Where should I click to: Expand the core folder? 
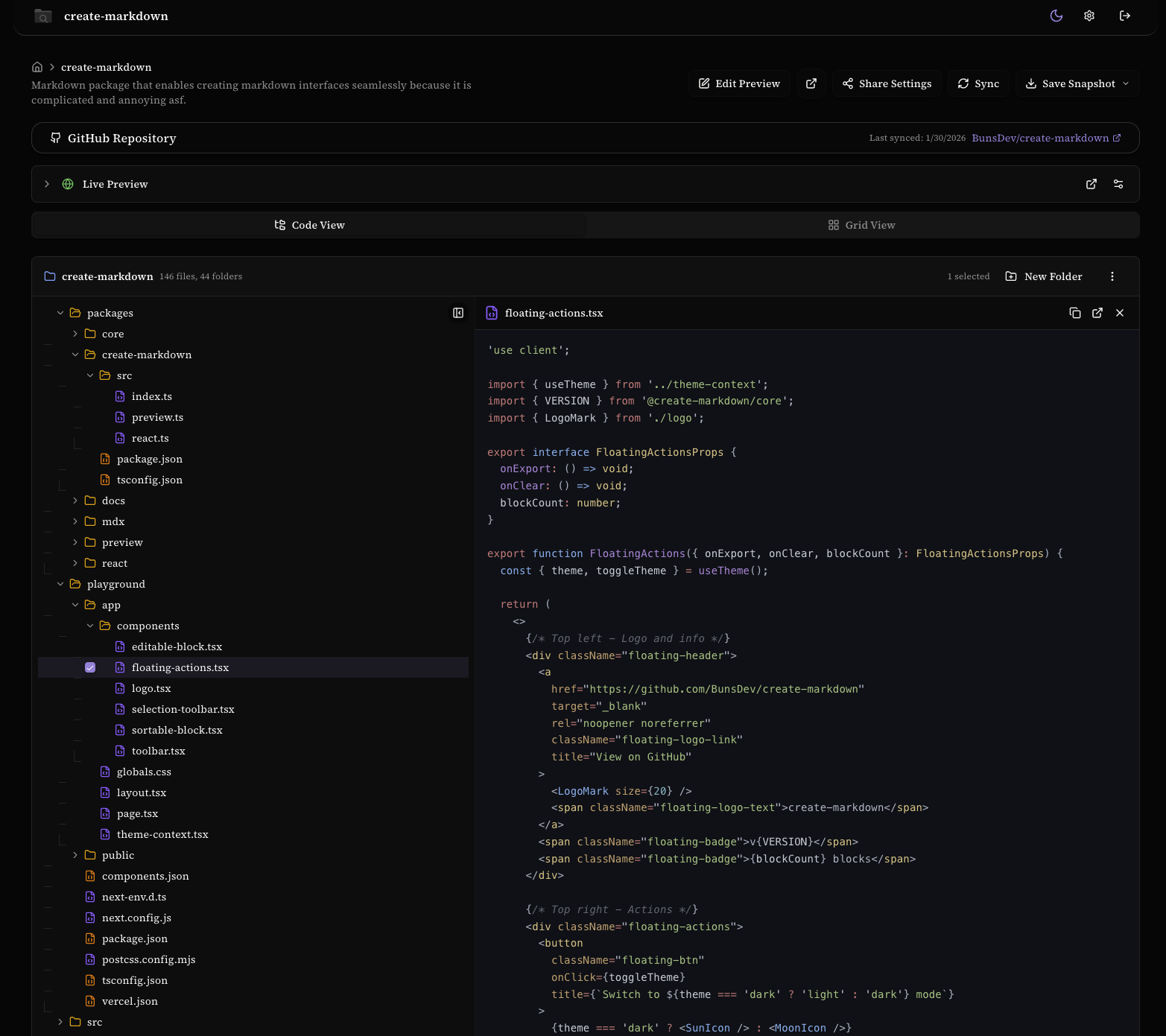coord(75,334)
